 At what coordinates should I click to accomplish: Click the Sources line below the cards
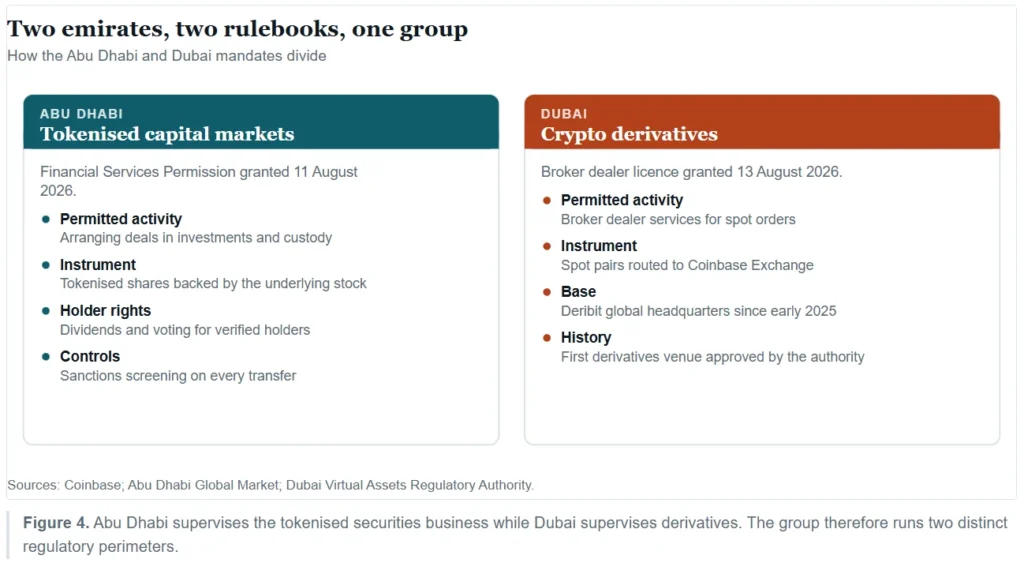(x=270, y=485)
